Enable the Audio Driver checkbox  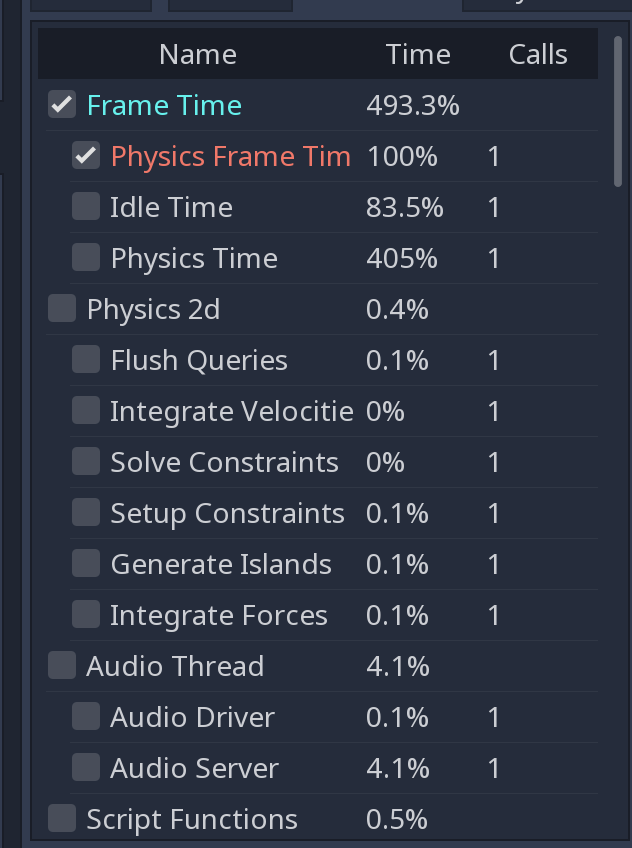(85, 716)
